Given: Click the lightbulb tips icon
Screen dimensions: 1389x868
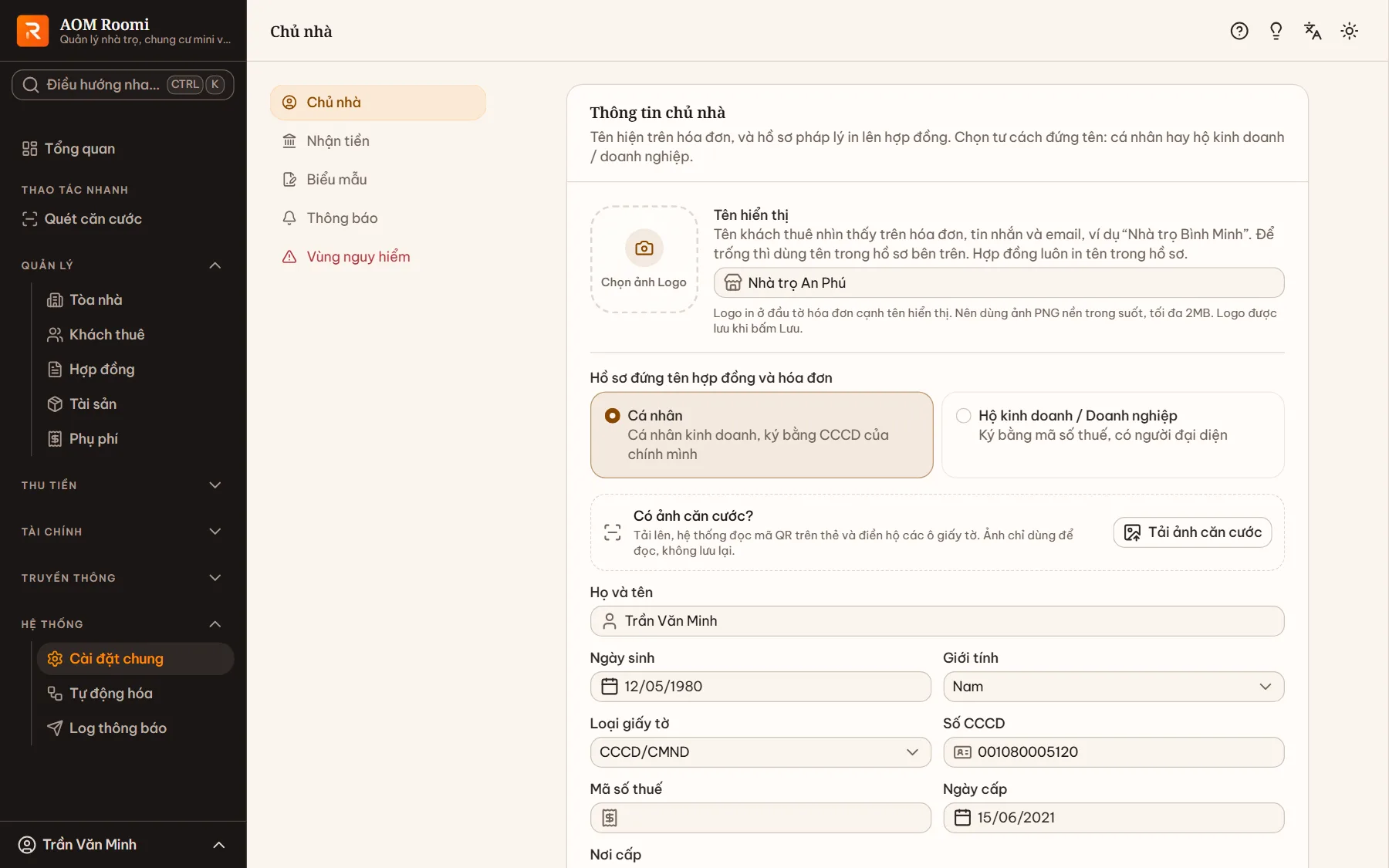Looking at the screenshot, I should pos(1276,31).
